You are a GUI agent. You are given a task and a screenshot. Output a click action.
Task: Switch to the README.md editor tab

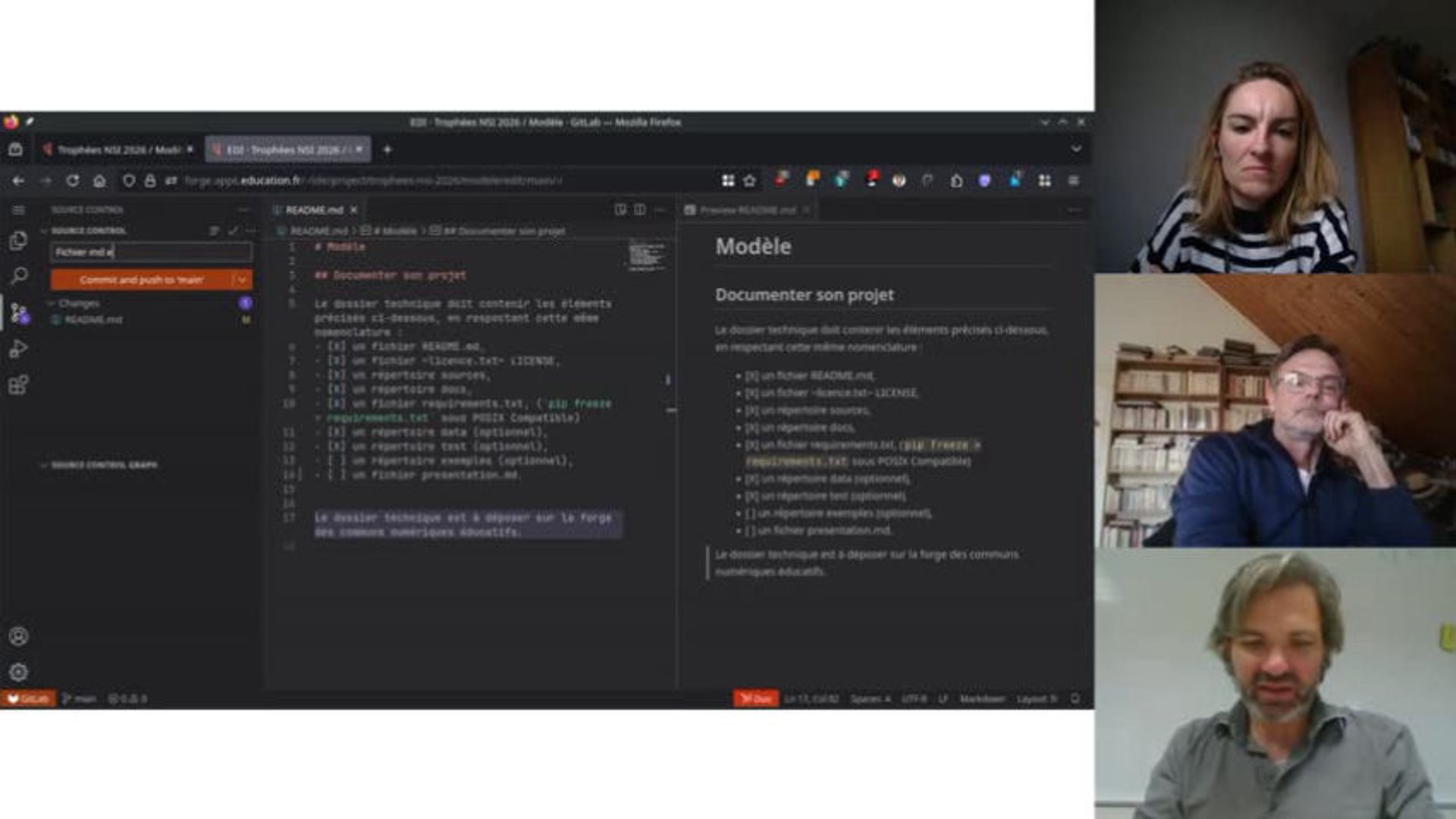pos(314,210)
